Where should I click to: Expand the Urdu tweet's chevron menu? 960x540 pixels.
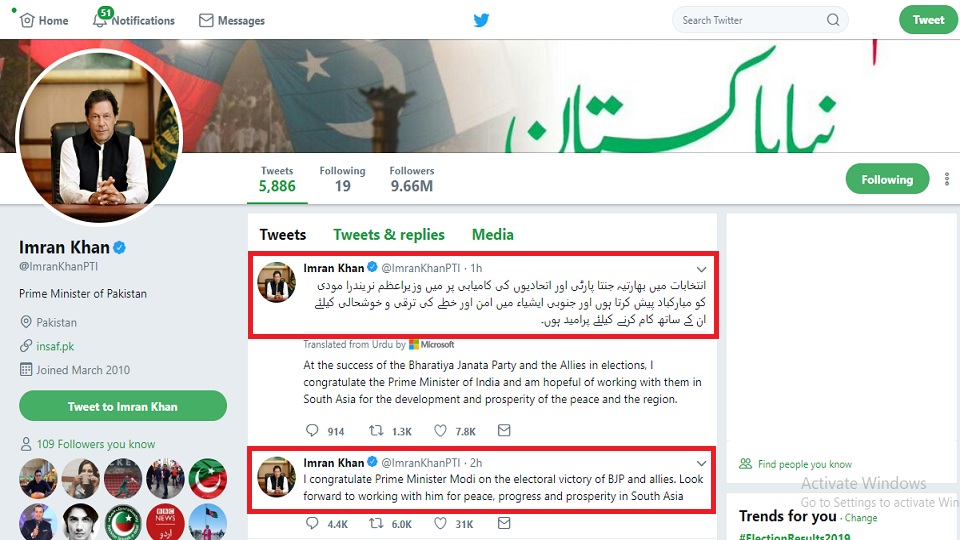(x=702, y=269)
